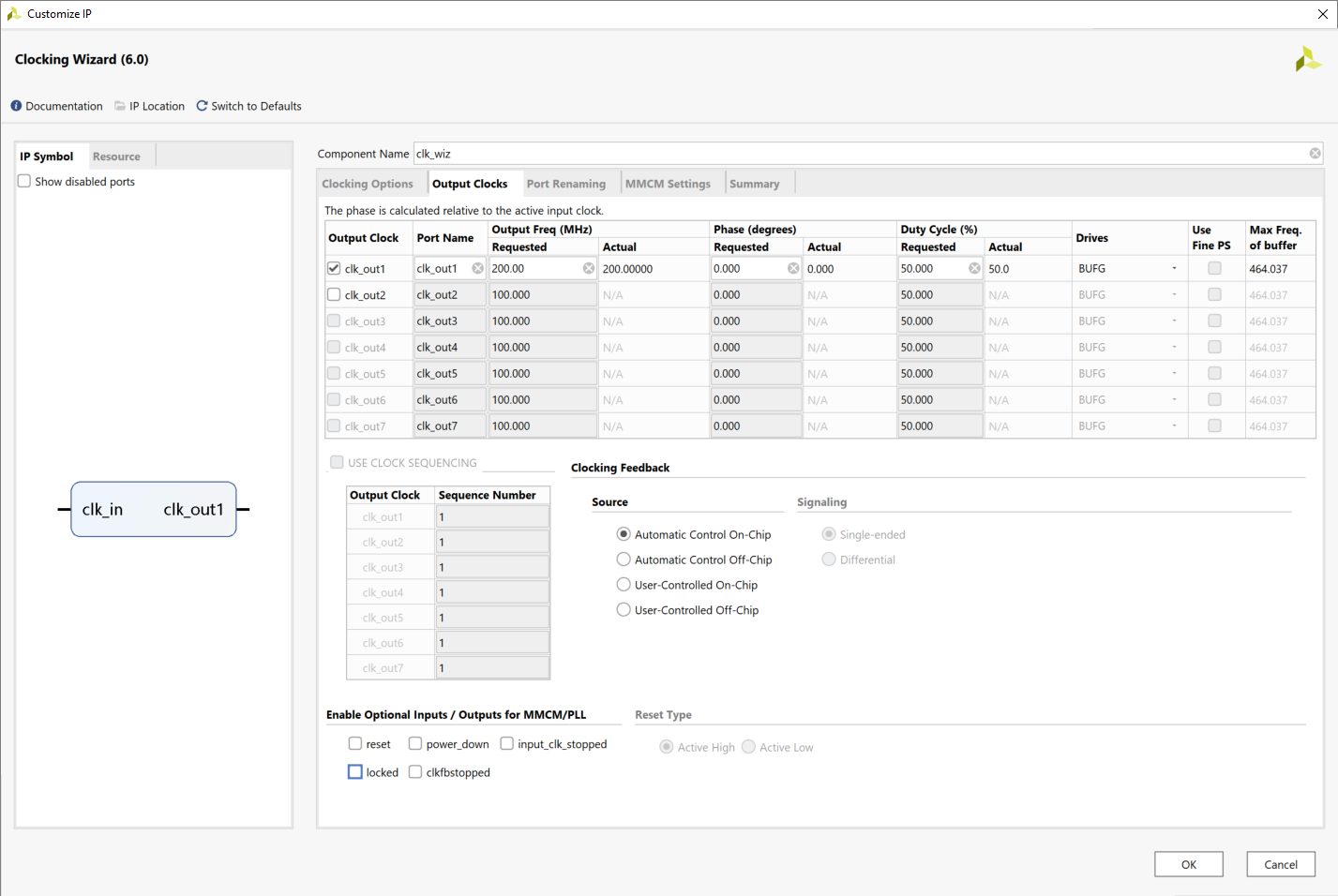
Task: Clear the clk_out1 requested frequency X icon
Action: [588, 268]
